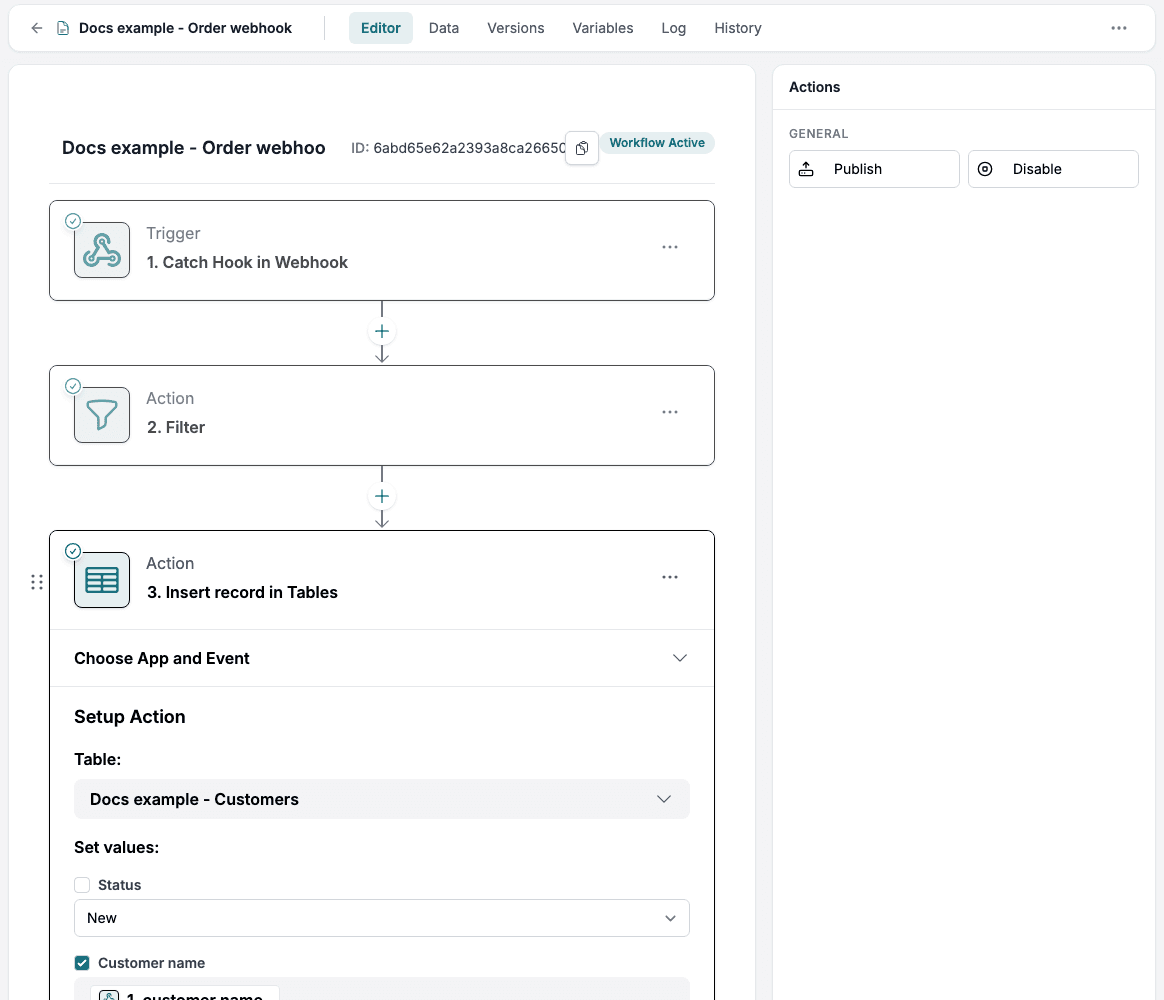1164x1000 pixels.
Task: Open the Log tab
Action: point(673,28)
